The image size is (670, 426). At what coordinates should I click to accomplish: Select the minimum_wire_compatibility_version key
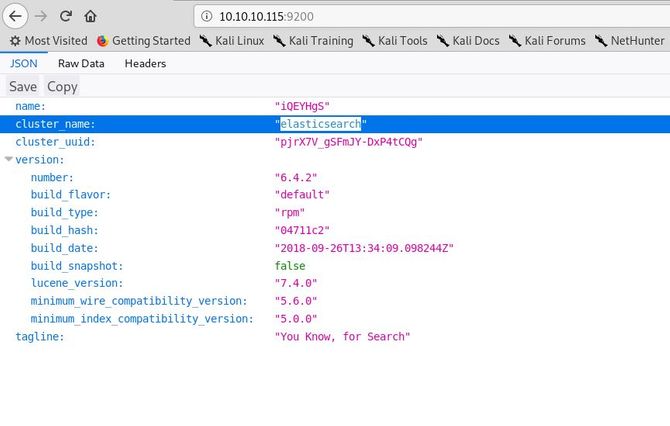[x=139, y=301]
